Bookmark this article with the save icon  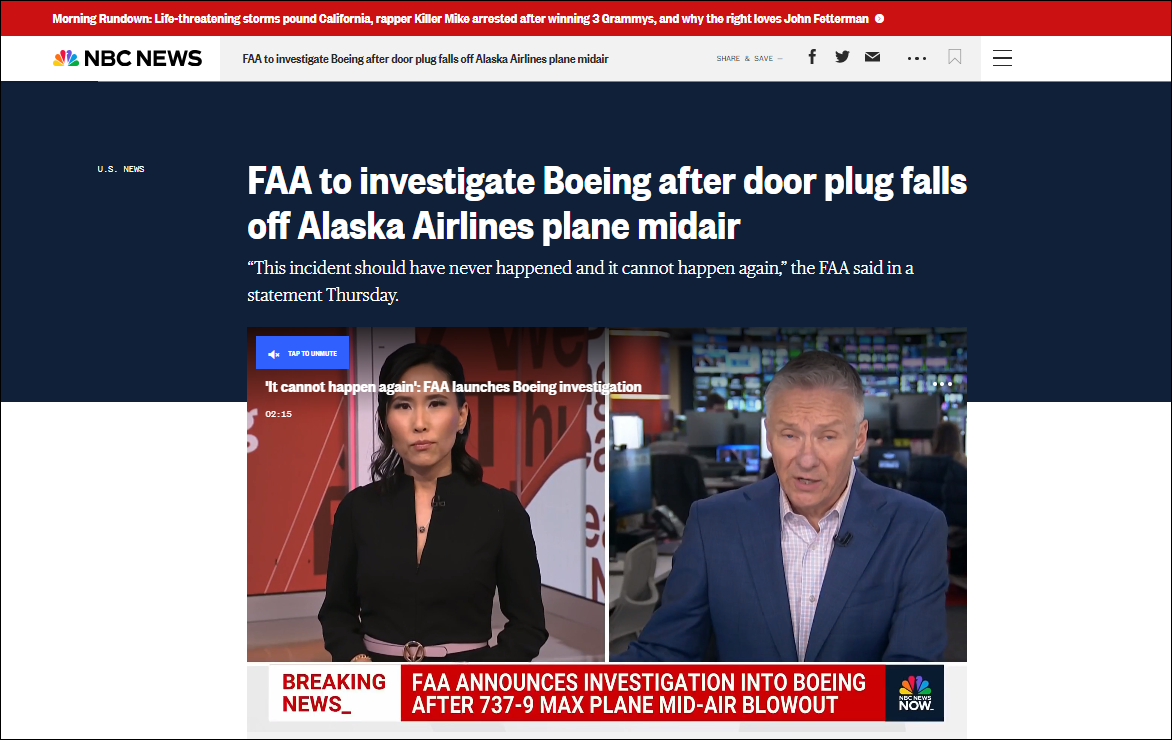[955, 57]
